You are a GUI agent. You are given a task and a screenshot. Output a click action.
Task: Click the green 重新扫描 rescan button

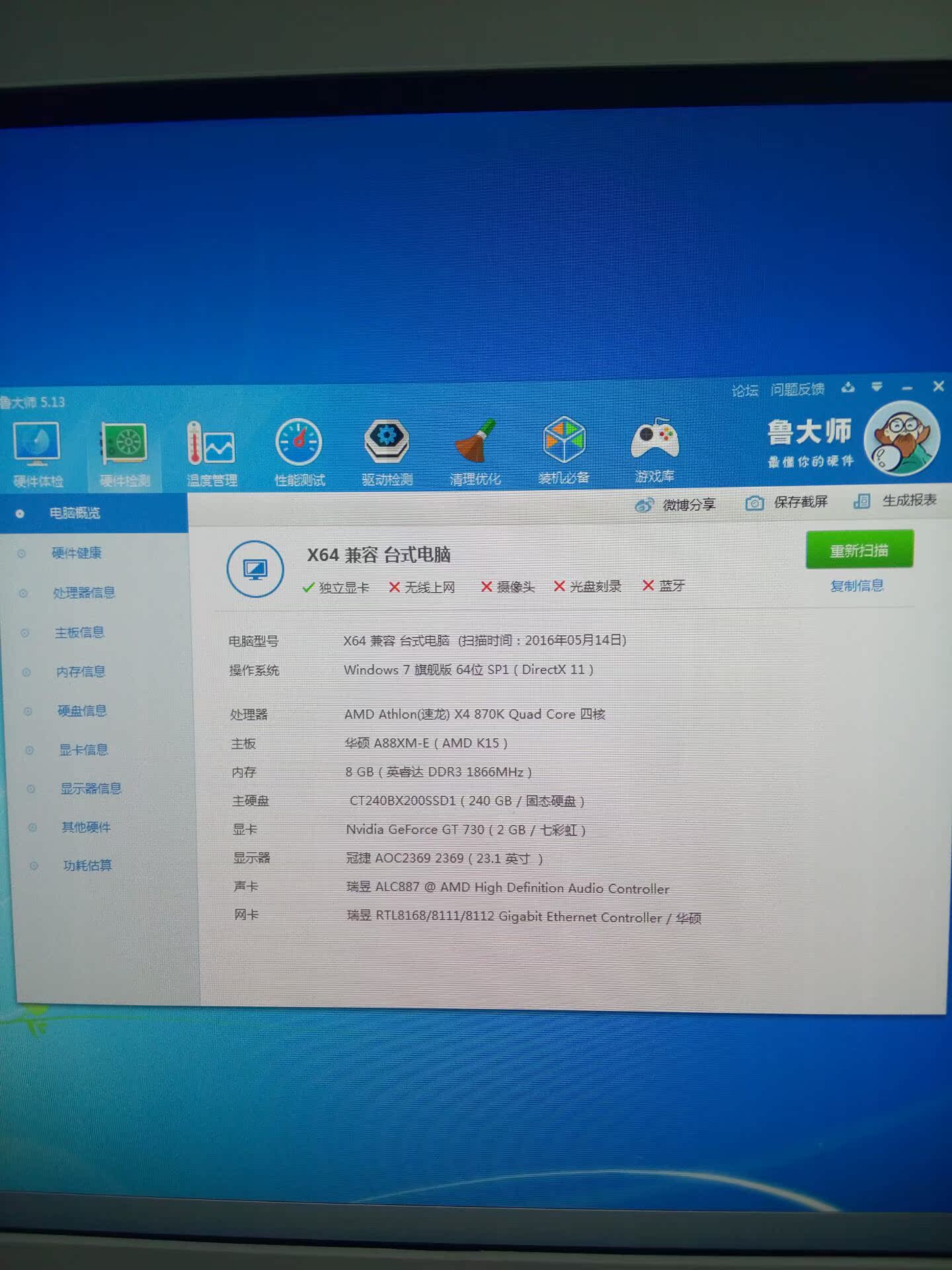click(859, 550)
